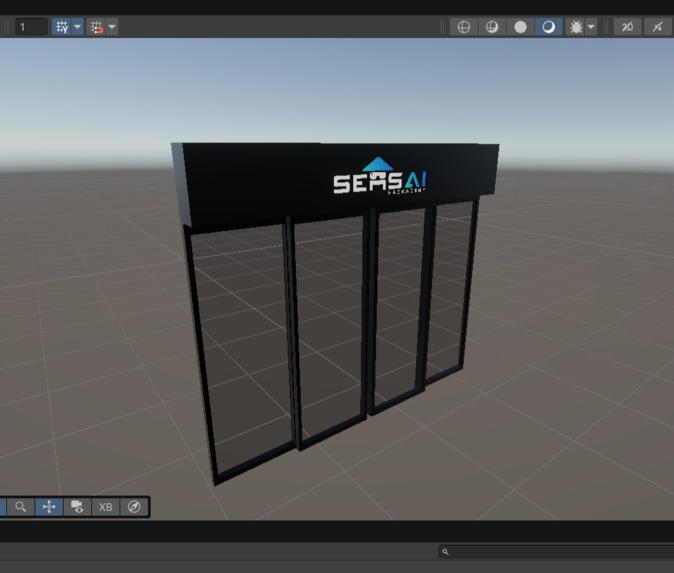Click the search field at bottom right
Screen dimensions: 674x573
(556, 552)
